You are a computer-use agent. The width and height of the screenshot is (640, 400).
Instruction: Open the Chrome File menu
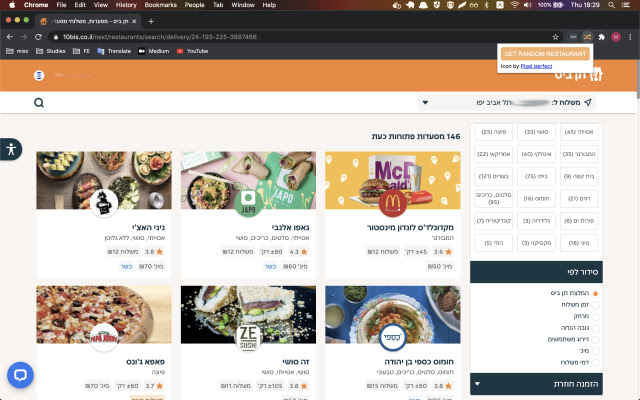61,5
